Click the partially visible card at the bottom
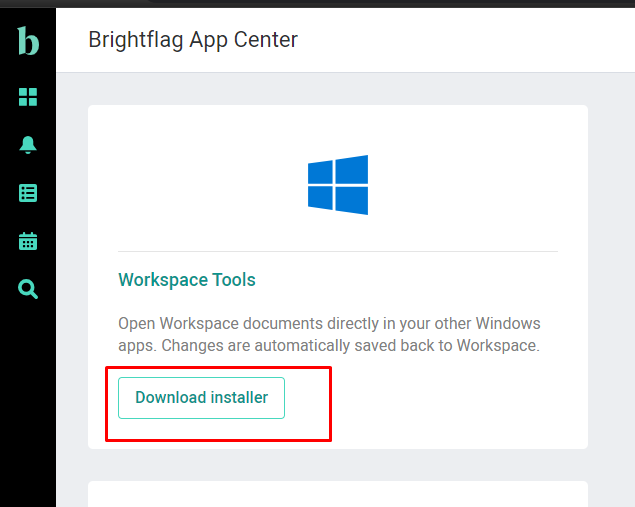635x507 pixels. (338, 494)
